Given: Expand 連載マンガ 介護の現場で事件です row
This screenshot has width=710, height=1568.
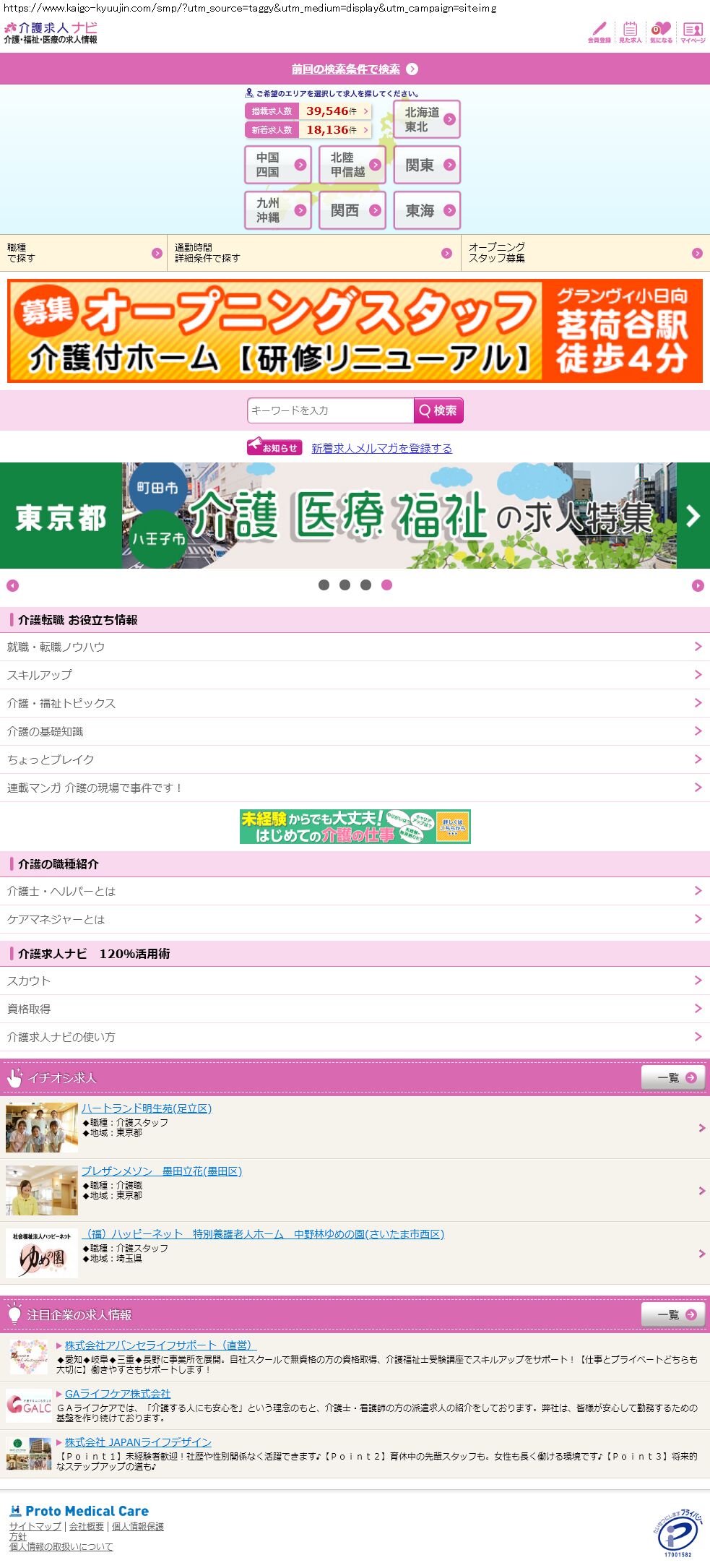Looking at the screenshot, I should (x=355, y=788).
